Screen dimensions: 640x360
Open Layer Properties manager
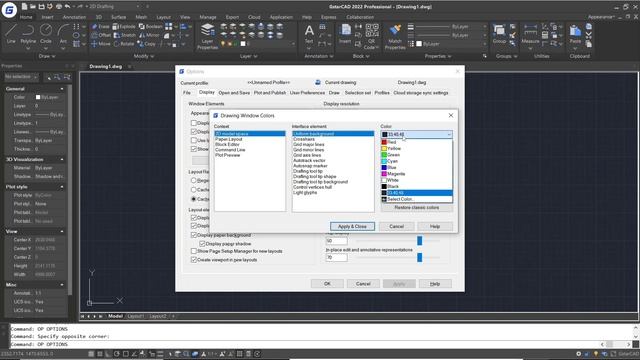207,36
